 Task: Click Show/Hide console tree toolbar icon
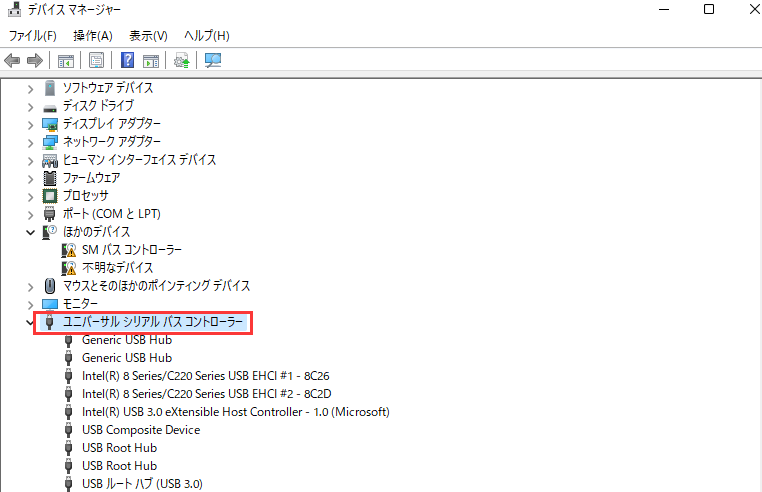point(66,60)
